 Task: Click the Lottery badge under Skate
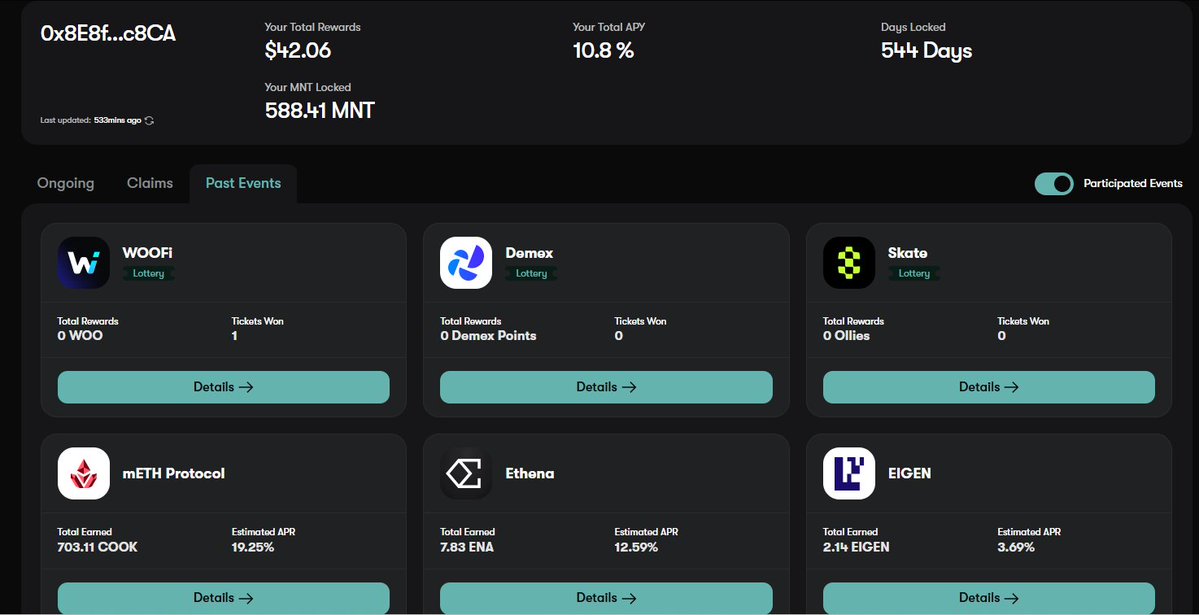click(x=914, y=273)
